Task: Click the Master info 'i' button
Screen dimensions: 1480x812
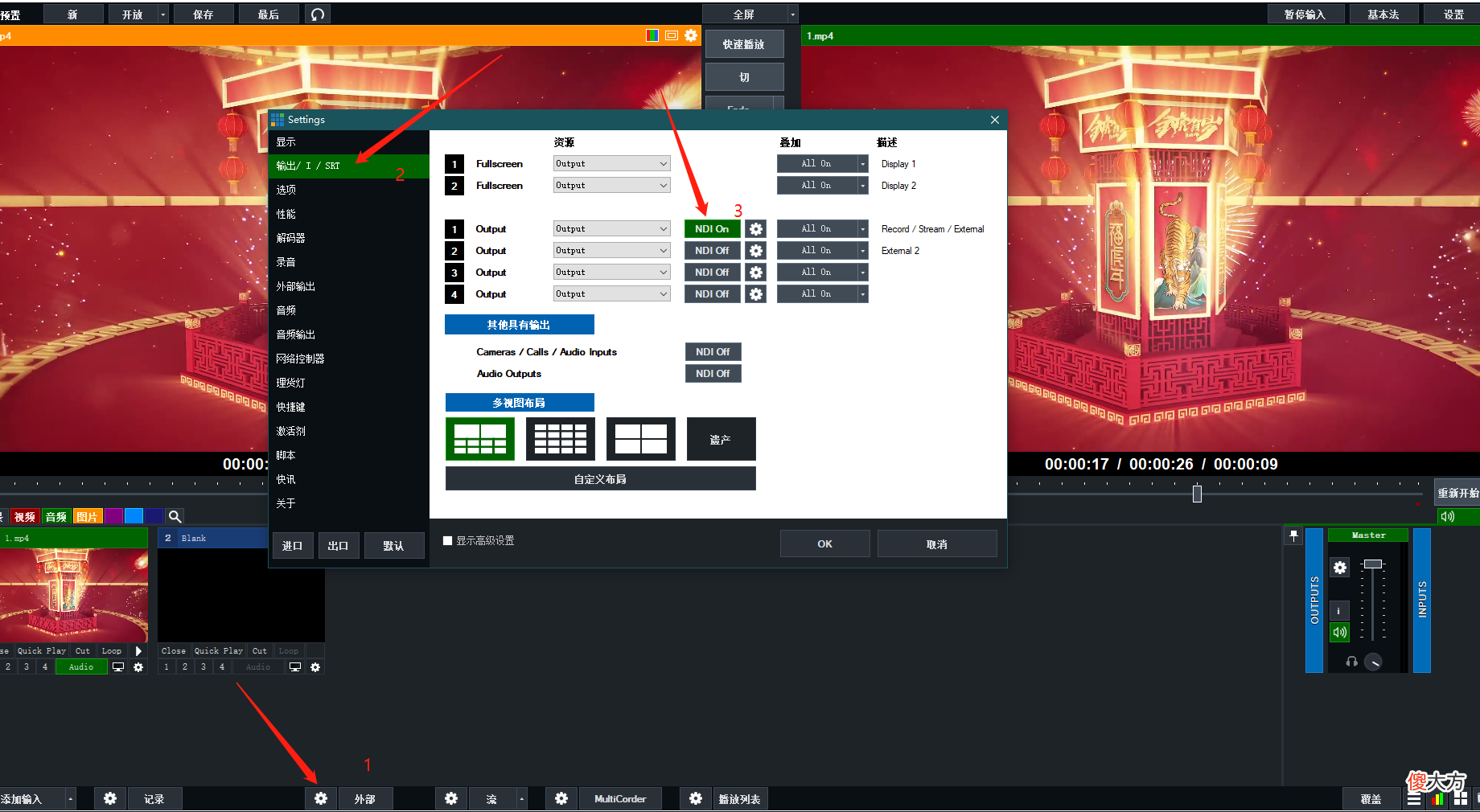Action: (1339, 611)
